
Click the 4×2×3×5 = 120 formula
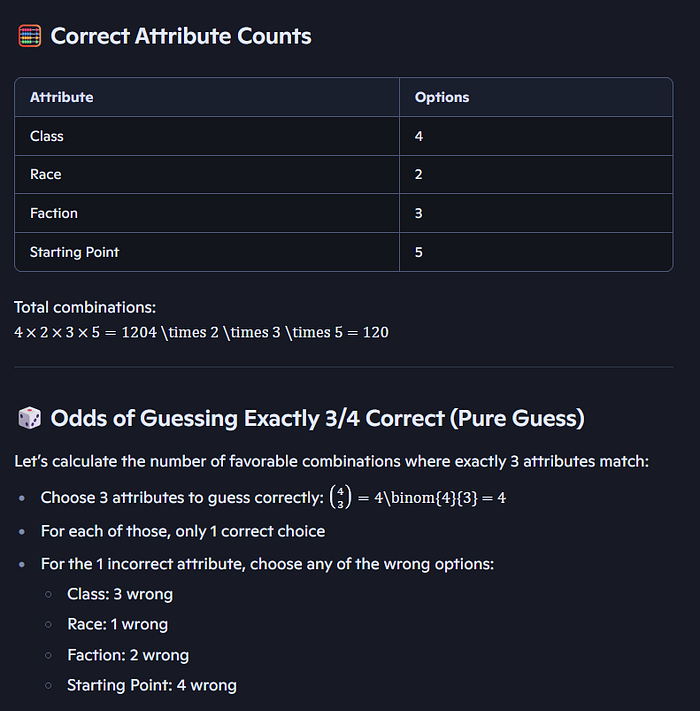point(201,332)
